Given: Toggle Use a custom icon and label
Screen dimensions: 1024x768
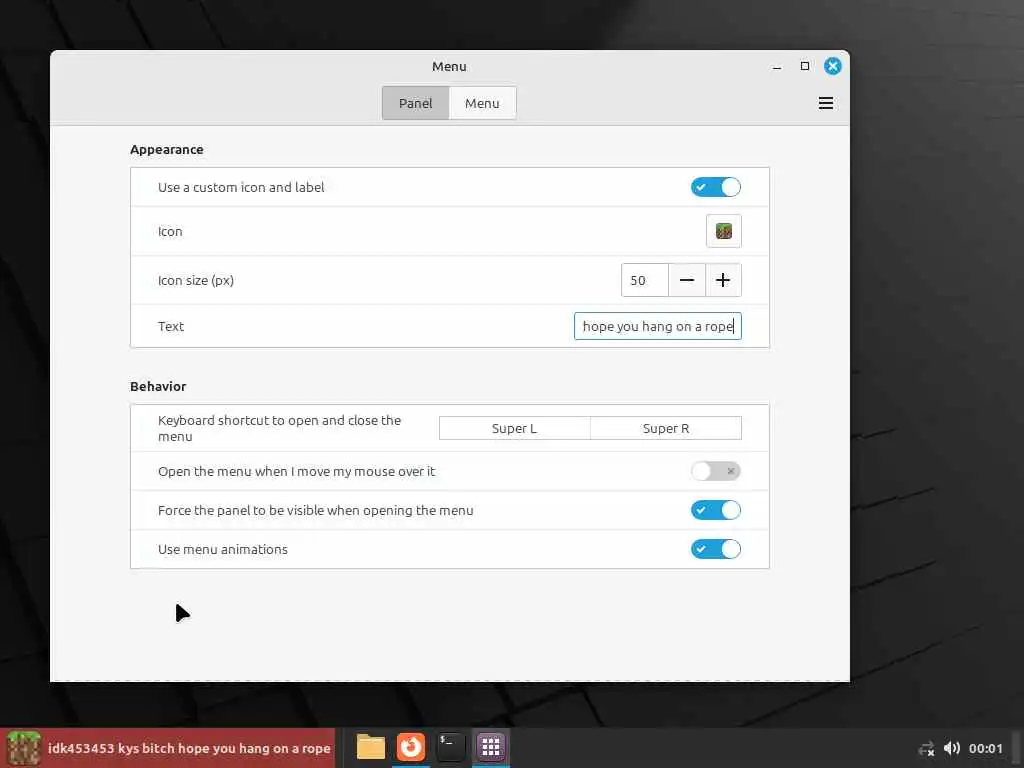Looking at the screenshot, I should point(716,187).
